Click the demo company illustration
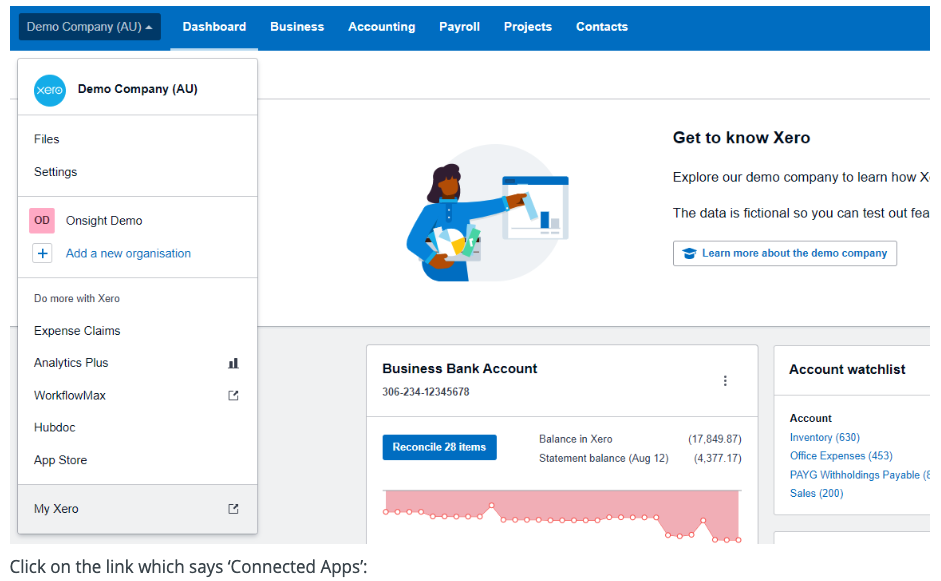941x581 pixels. (x=487, y=213)
